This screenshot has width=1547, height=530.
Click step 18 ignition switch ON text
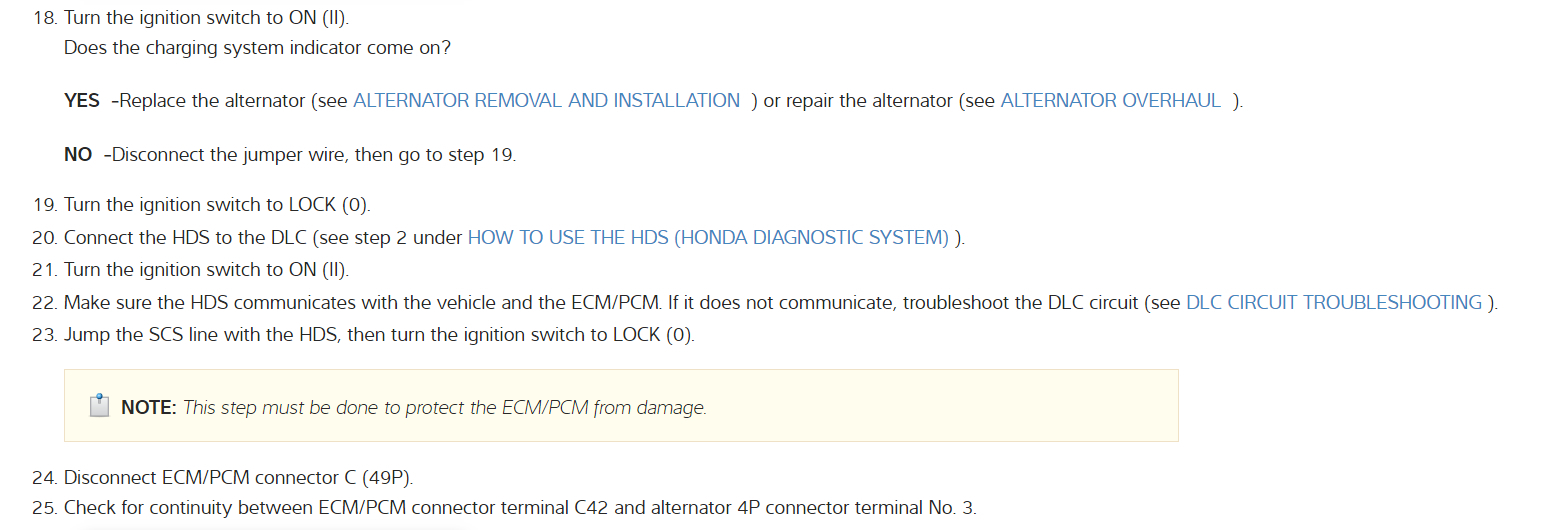click(x=207, y=19)
